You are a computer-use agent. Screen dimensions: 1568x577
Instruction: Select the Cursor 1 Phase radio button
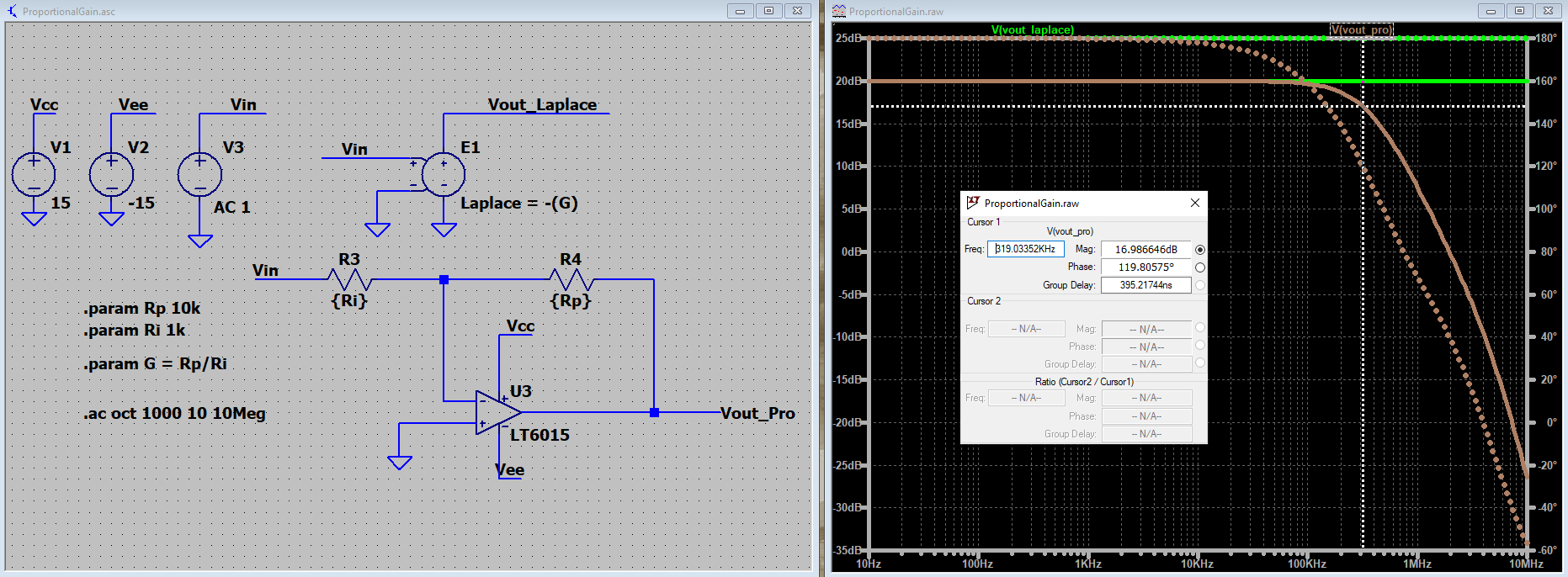click(x=1200, y=267)
